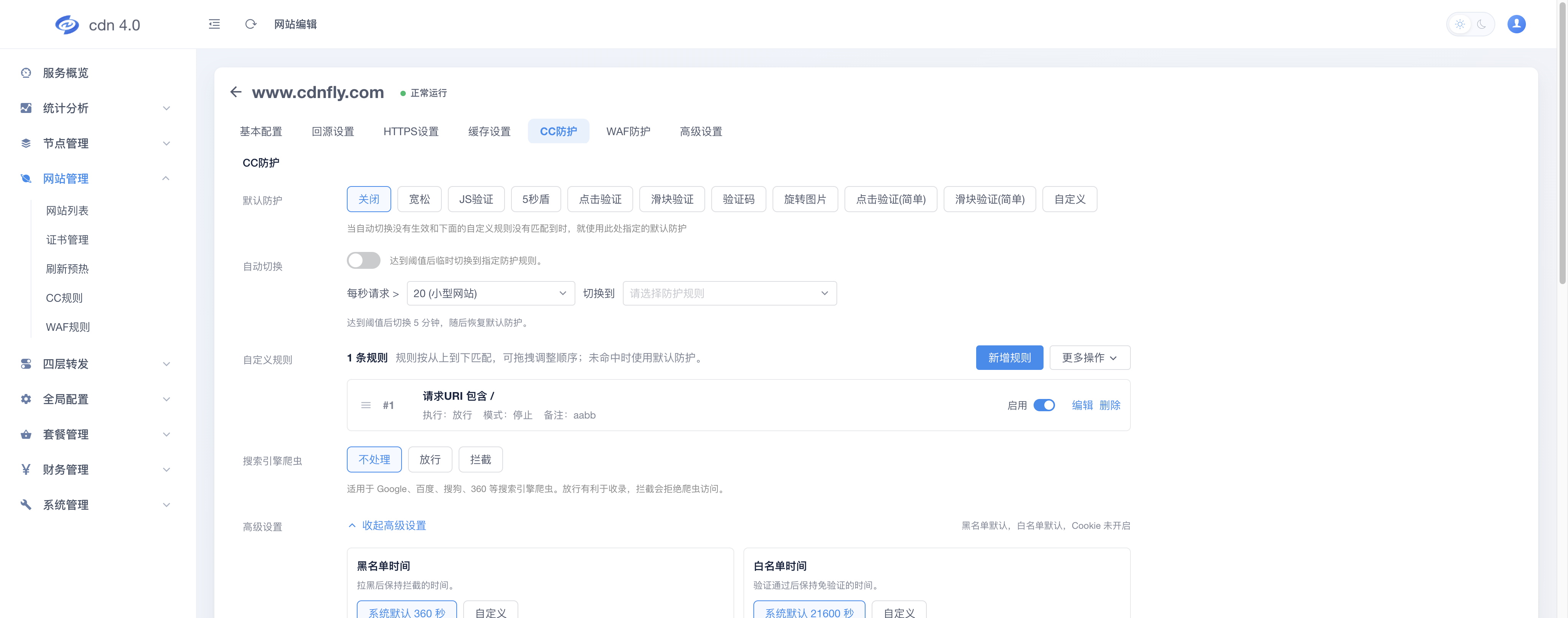
Task: Open WAF规则 in the sidebar
Action: (x=67, y=327)
